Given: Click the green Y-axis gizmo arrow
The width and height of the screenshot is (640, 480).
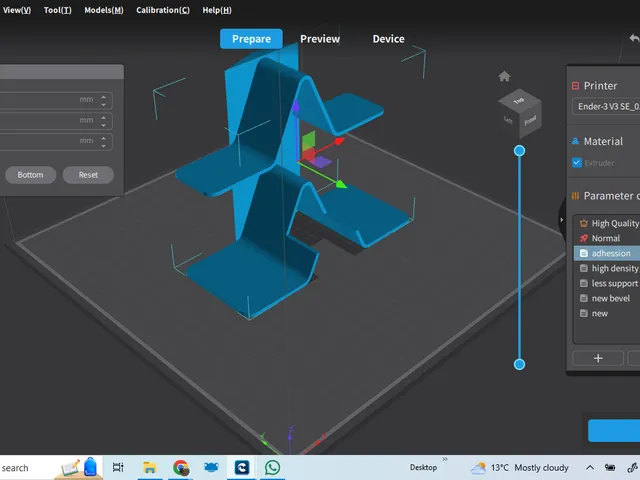Looking at the screenshot, I should point(341,184).
